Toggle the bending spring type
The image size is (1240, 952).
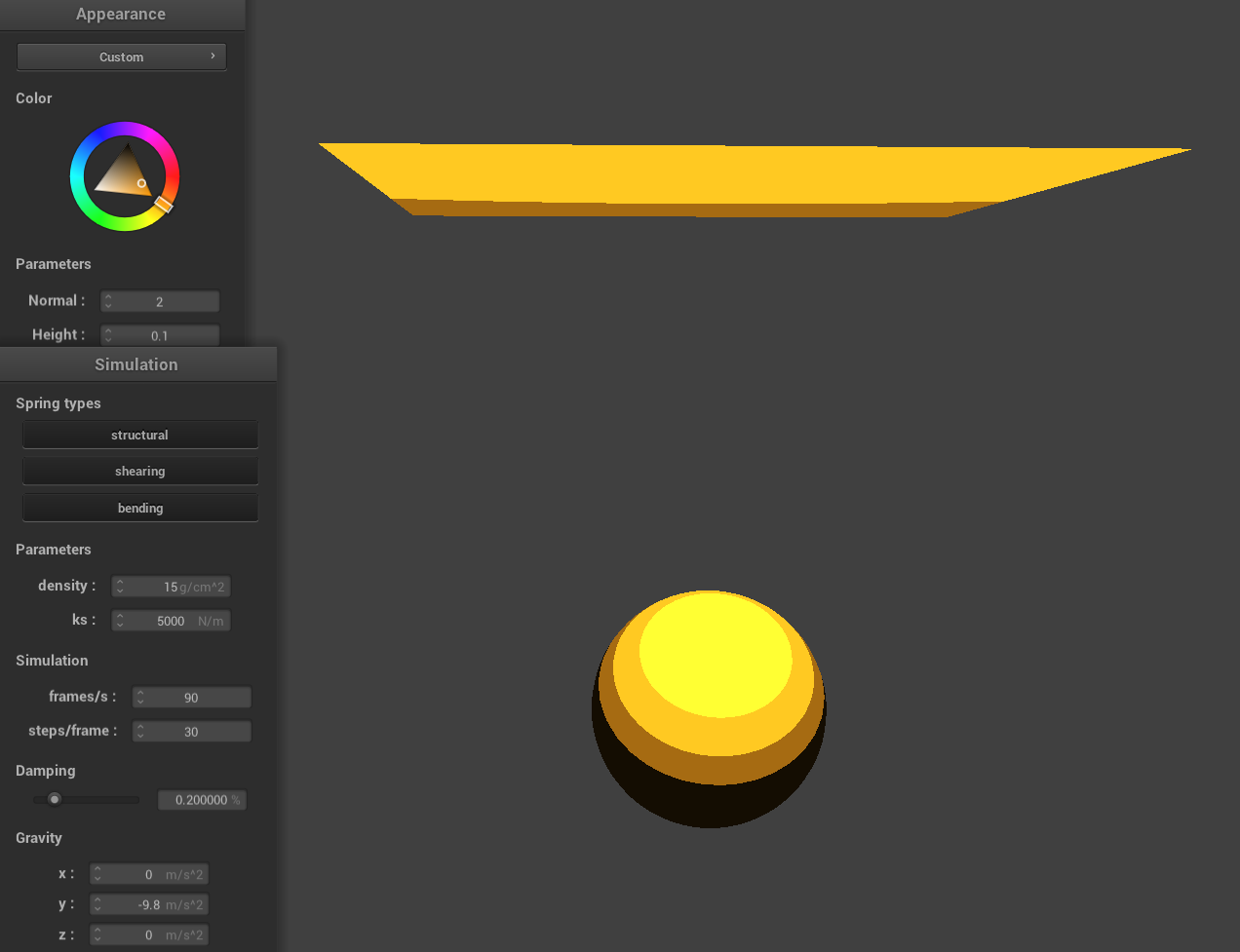139,508
